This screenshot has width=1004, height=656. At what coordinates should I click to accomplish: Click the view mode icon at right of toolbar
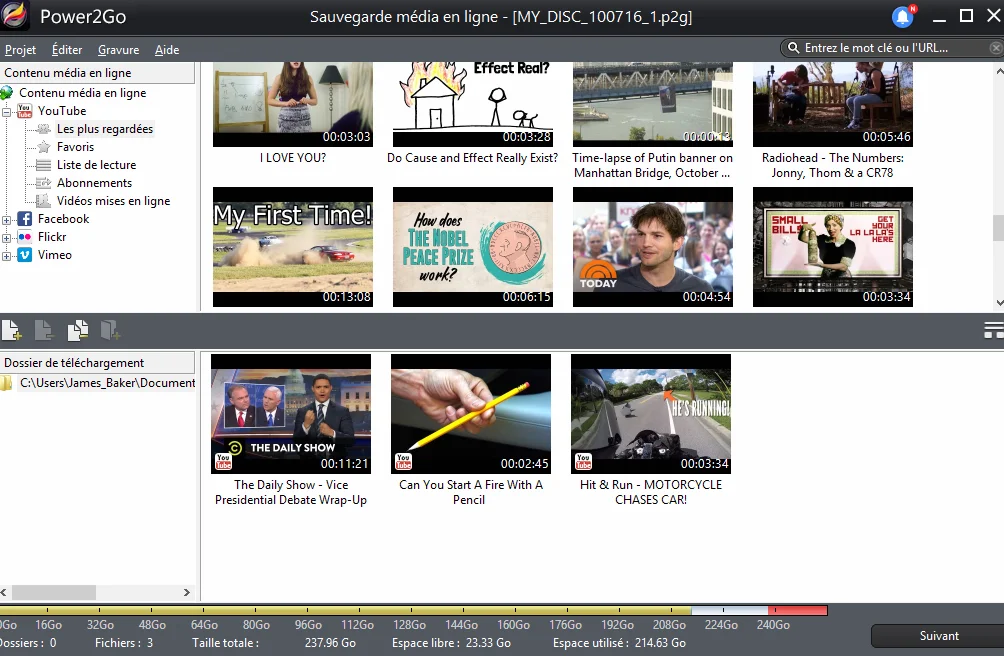coord(994,330)
